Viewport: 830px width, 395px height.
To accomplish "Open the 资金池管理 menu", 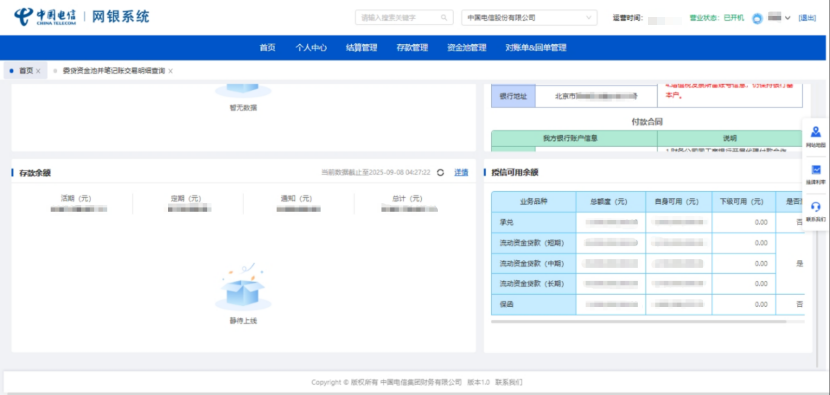I will [467, 48].
